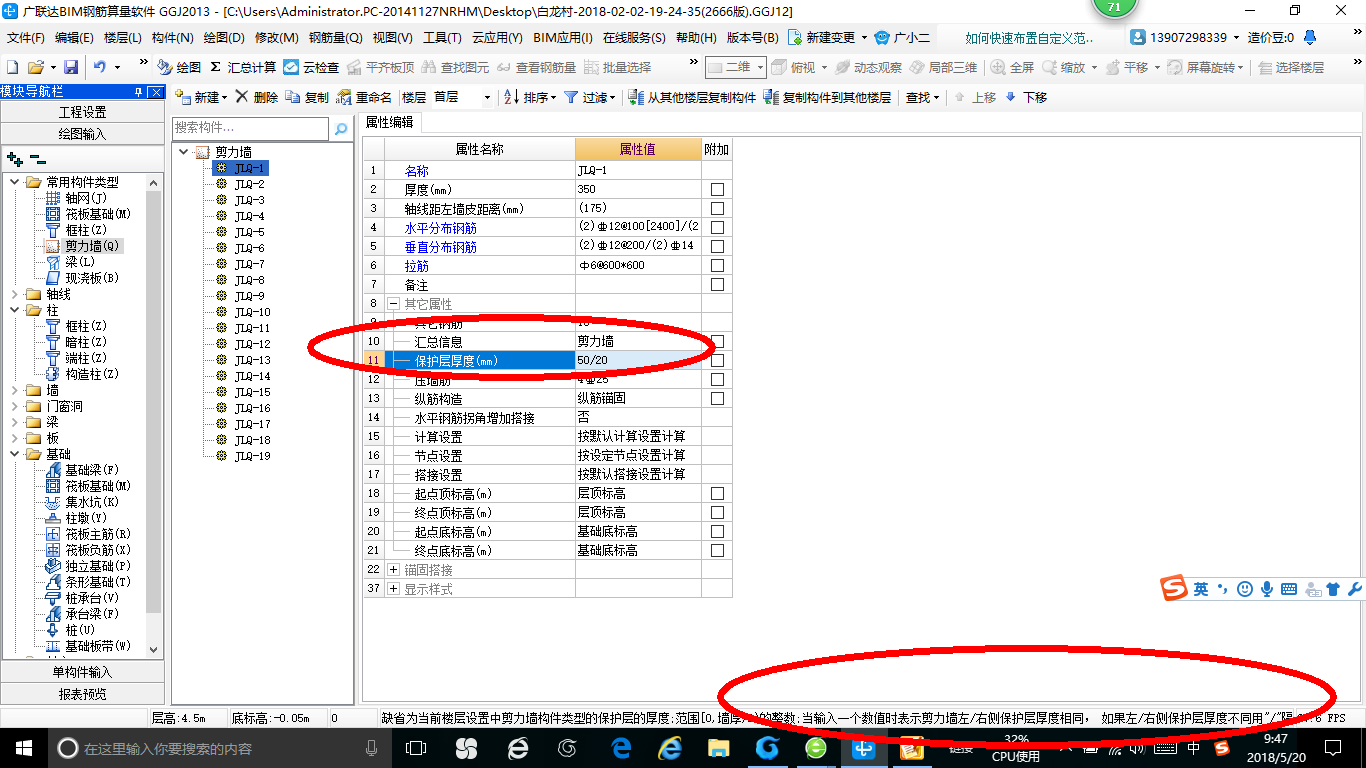The height and width of the screenshot is (768, 1366).
Task: Check 附加 box for 备注 row
Action: coord(717,285)
